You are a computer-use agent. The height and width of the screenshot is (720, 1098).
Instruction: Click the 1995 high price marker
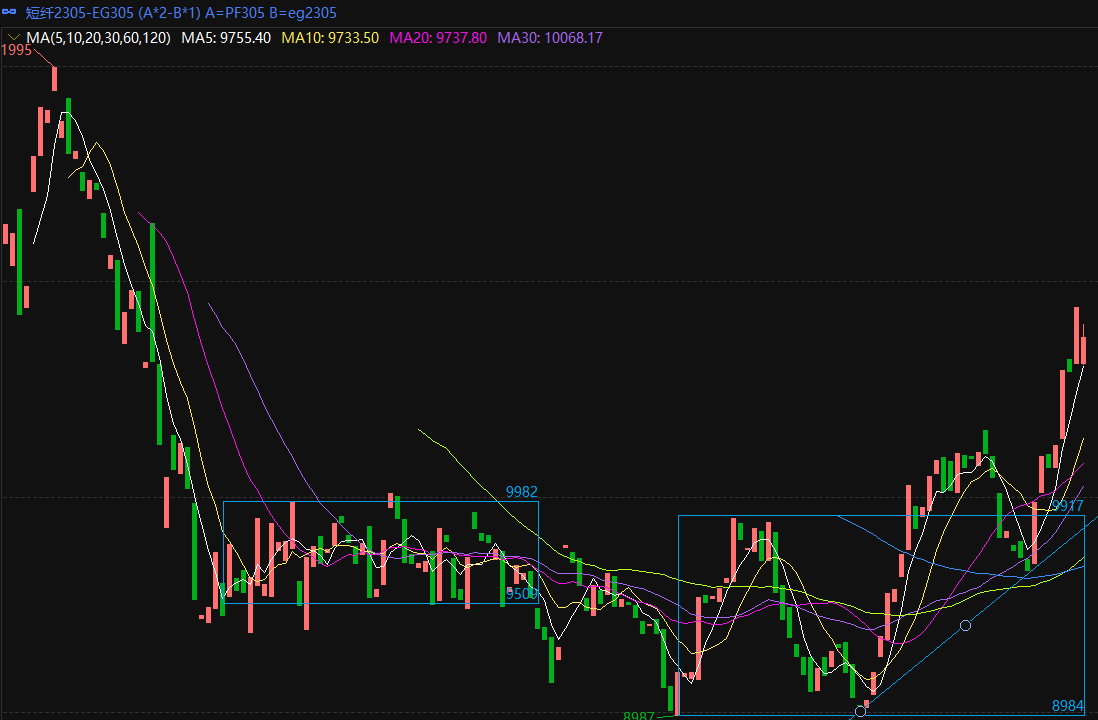coord(16,50)
